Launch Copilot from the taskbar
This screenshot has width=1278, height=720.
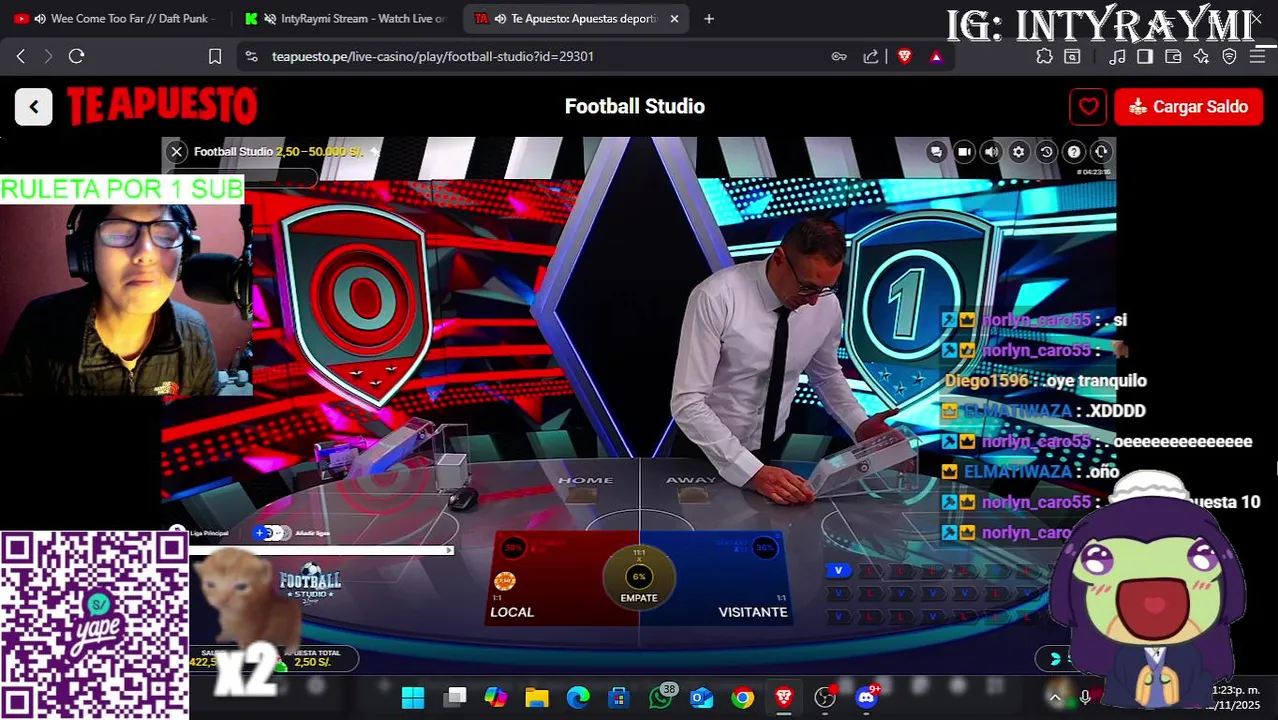496,697
